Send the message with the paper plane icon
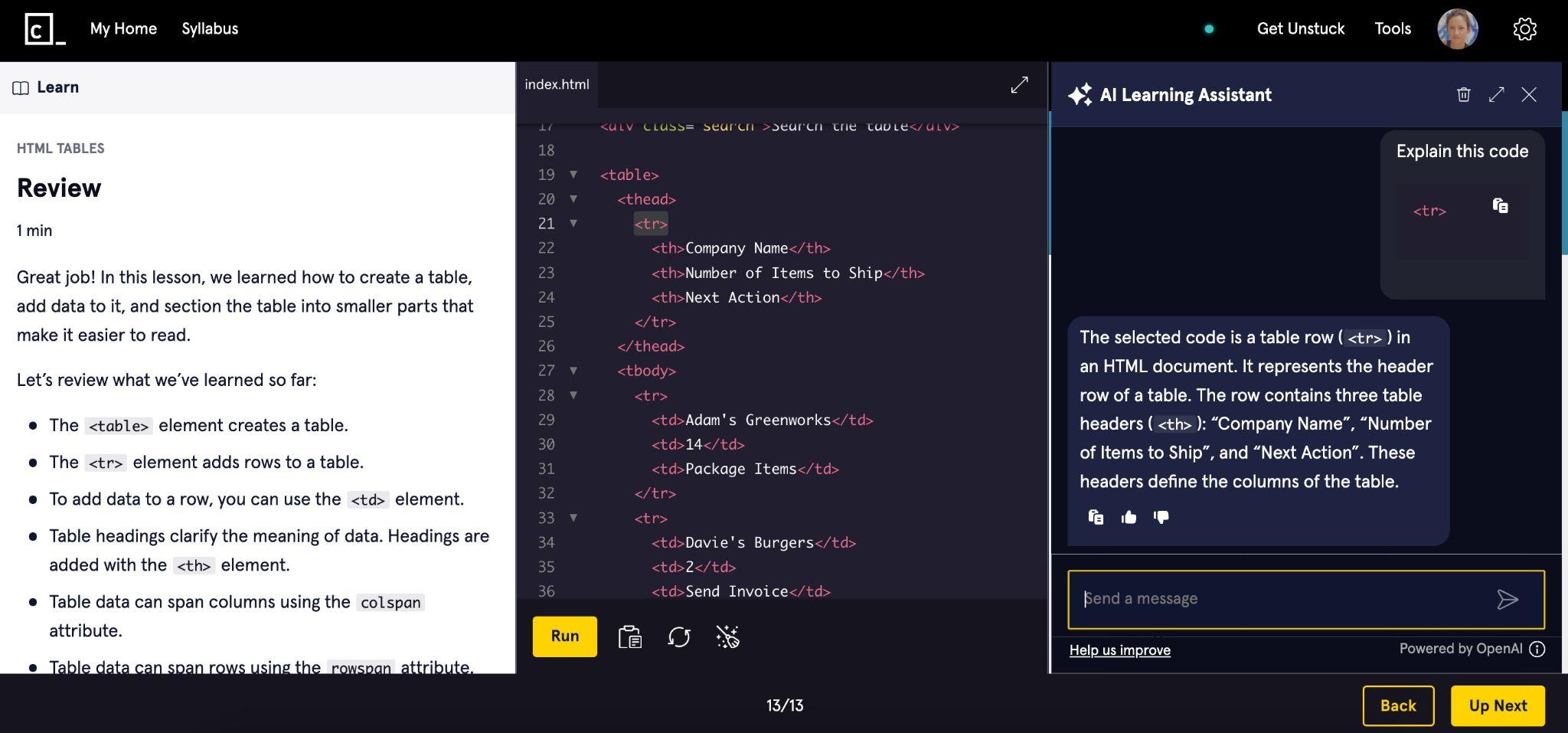Viewport: 1568px width, 733px height. pos(1507,599)
